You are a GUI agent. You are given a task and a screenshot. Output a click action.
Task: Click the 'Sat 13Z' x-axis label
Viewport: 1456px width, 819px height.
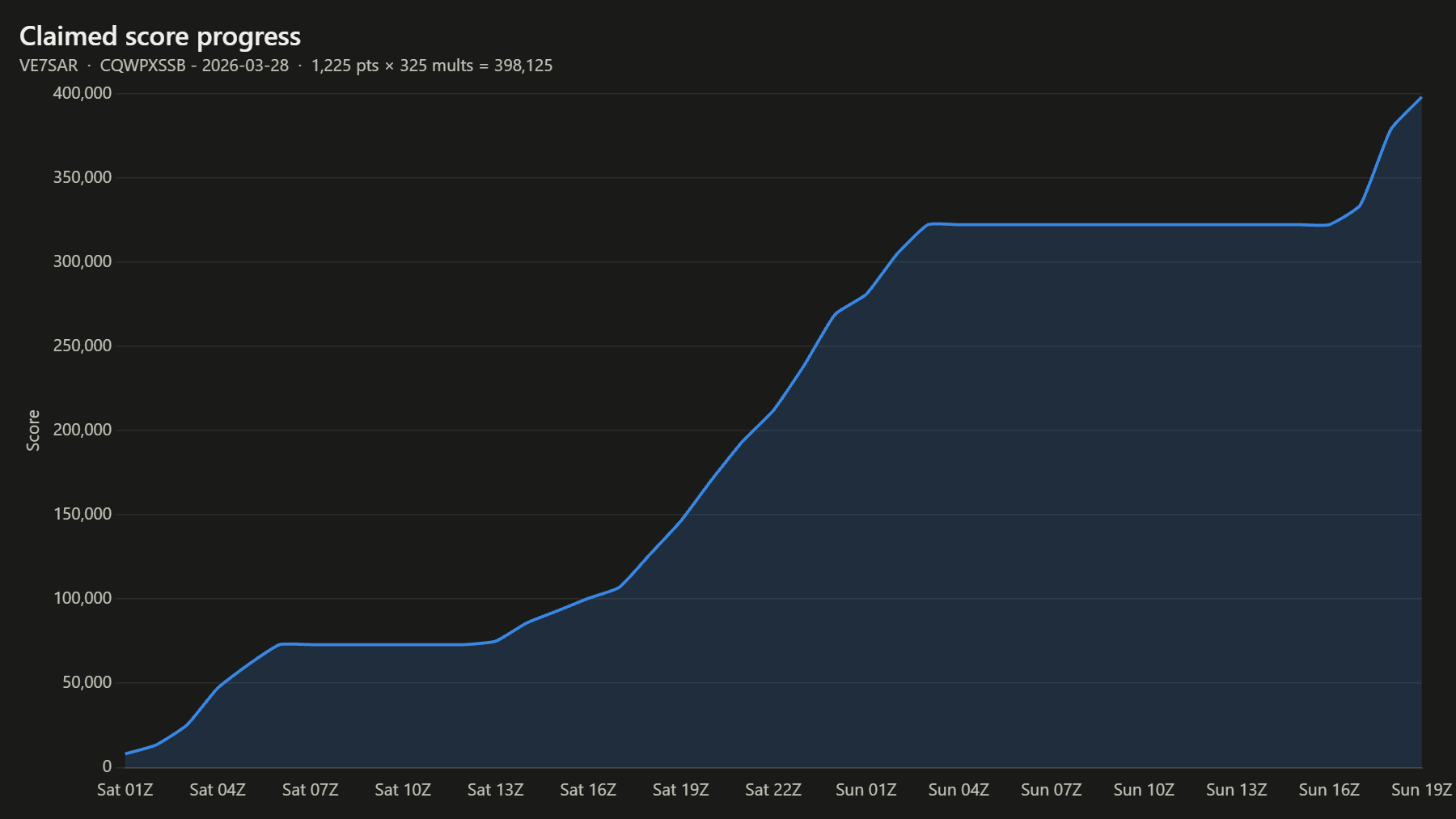496,790
